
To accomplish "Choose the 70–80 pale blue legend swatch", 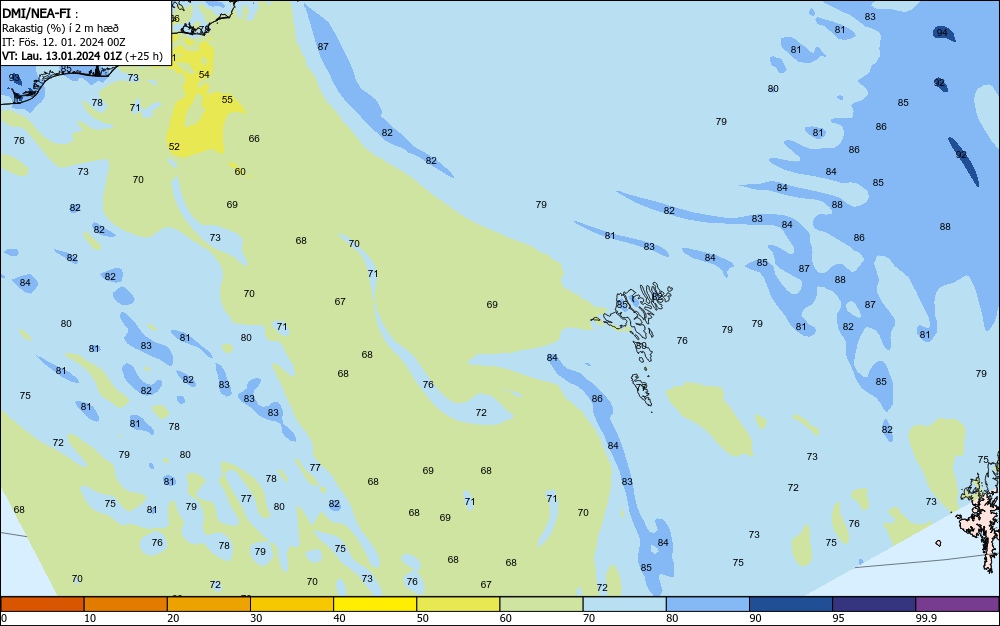I will click(624, 604).
